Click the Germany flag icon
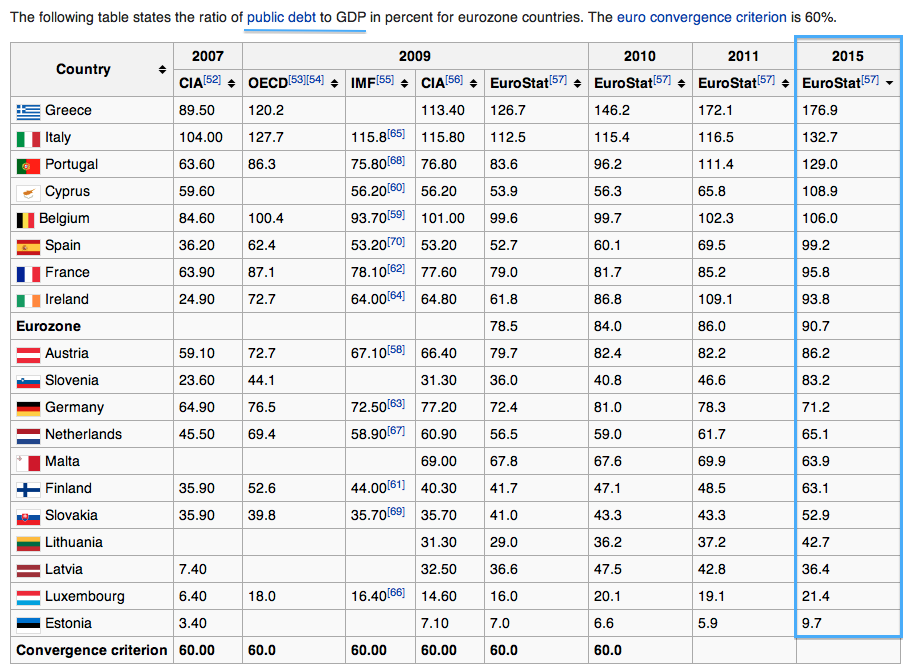Viewport: 911px width, 671px height. coord(28,408)
